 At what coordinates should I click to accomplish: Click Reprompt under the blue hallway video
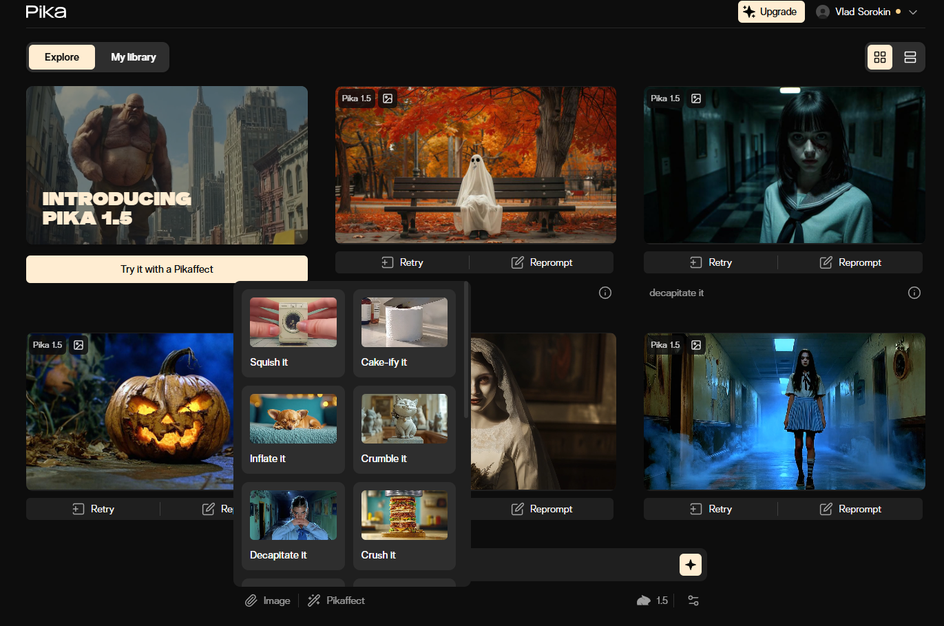pos(851,509)
